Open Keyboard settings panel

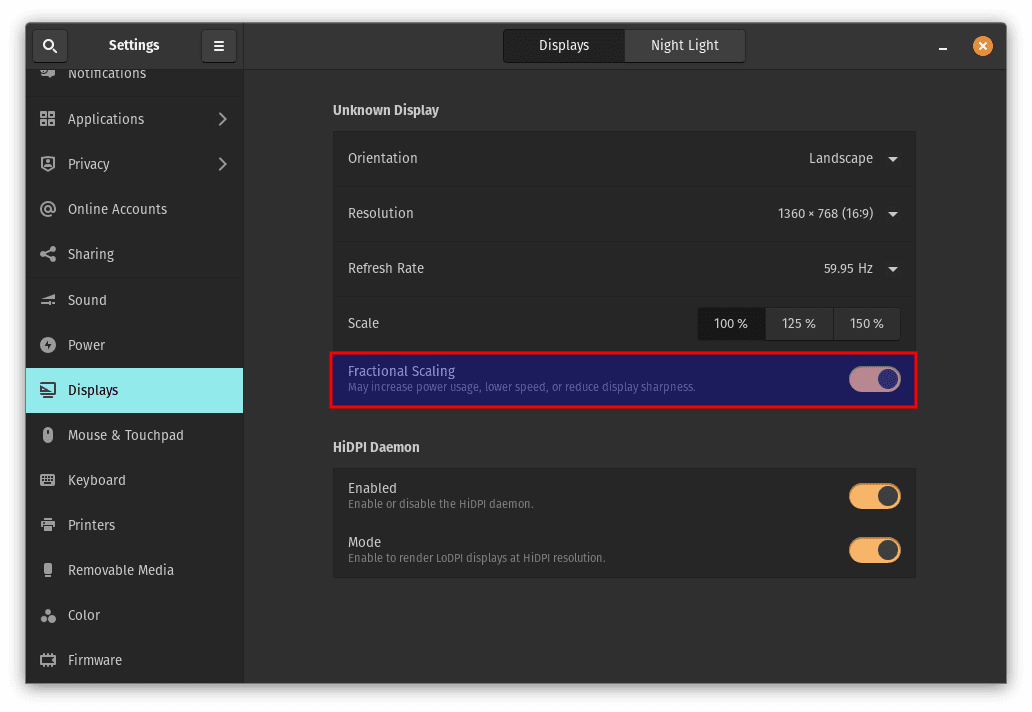pyautogui.click(x=134, y=480)
